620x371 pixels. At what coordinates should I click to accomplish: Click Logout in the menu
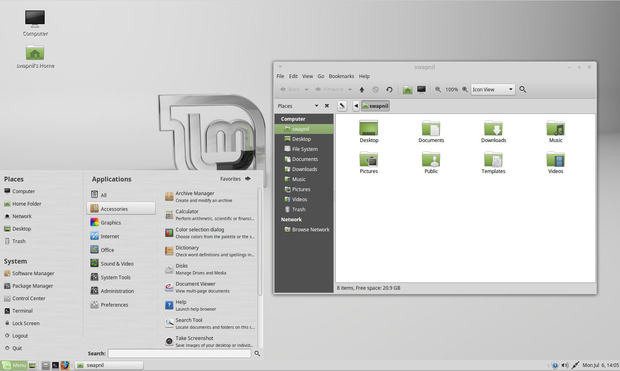point(16,336)
